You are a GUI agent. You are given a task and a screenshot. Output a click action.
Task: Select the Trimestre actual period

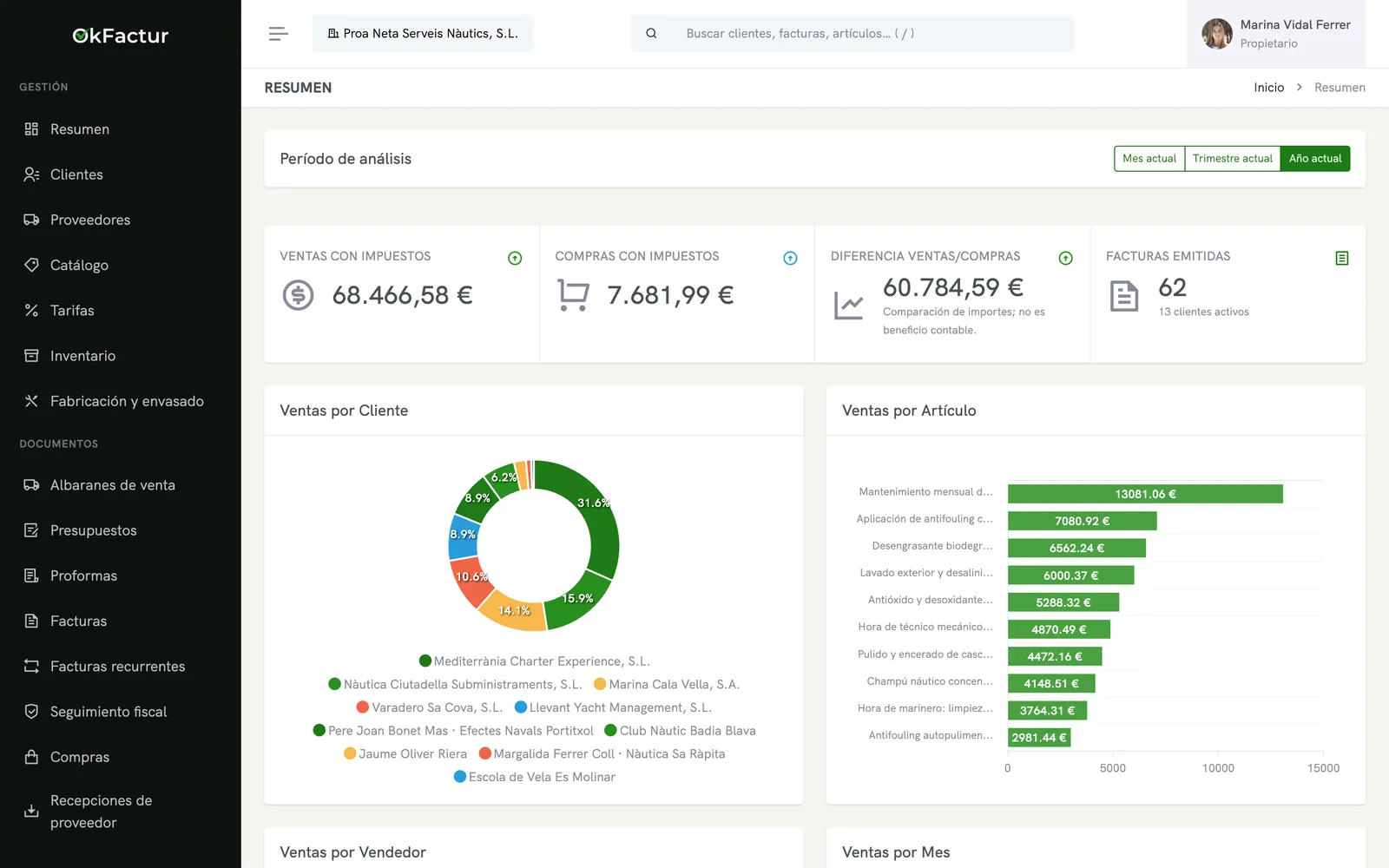pos(1232,159)
